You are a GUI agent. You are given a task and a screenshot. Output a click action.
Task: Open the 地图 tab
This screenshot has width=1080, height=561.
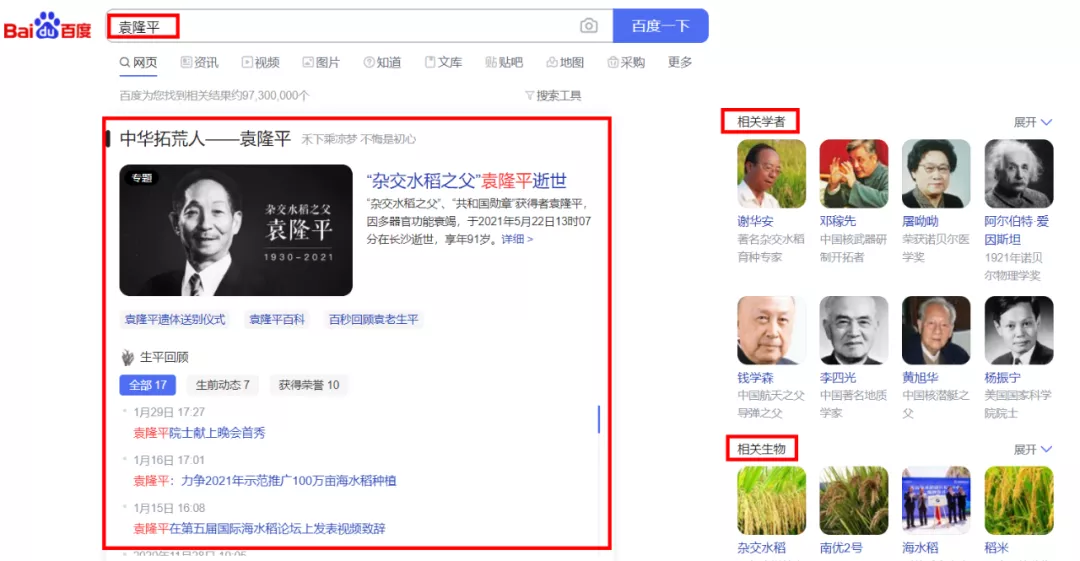click(565, 63)
